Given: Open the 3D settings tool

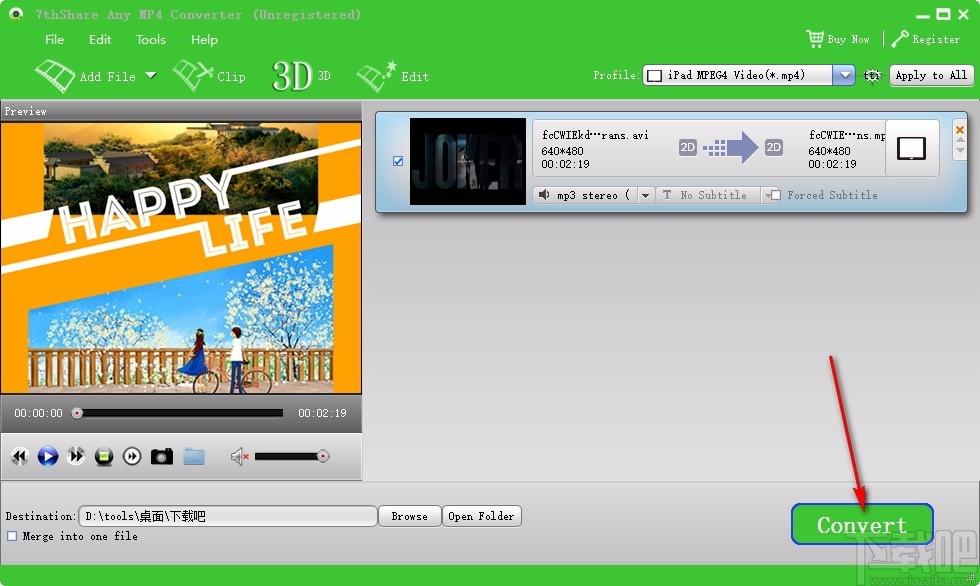Looking at the screenshot, I should pyautogui.click(x=301, y=76).
